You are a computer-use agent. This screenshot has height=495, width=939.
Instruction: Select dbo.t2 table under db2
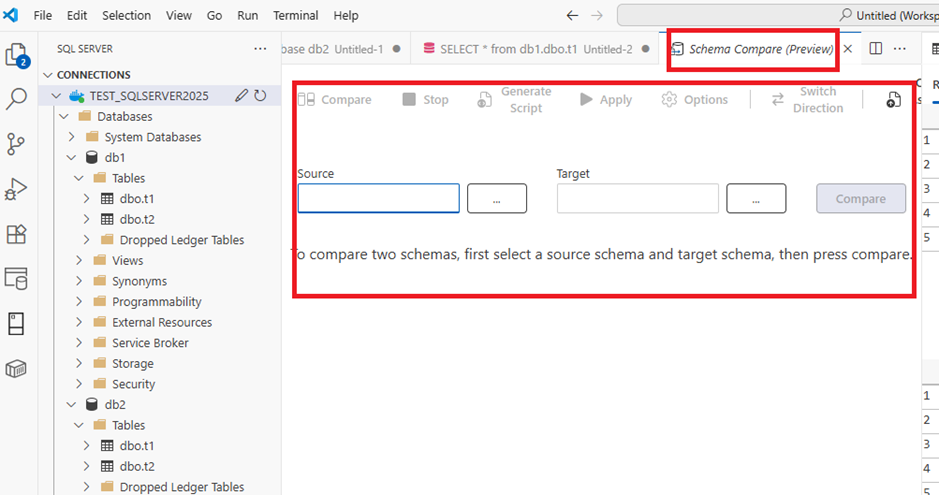[x=137, y=466]
